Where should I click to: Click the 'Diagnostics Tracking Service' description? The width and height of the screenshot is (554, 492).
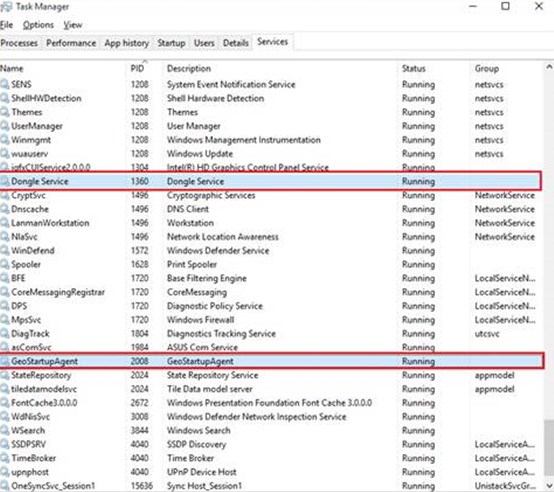(221, 333)
